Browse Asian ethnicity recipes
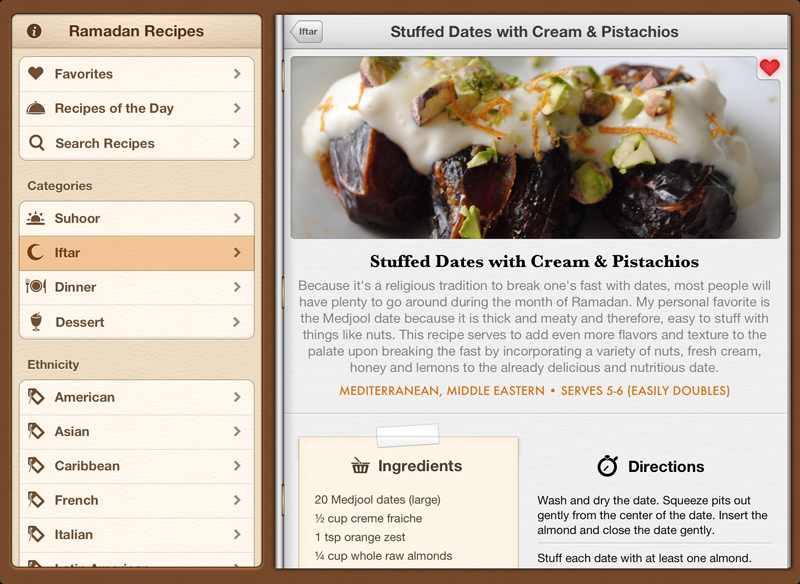Image resolution: width=800 pixels, height=584 pixels. click(x=137, y=432)
